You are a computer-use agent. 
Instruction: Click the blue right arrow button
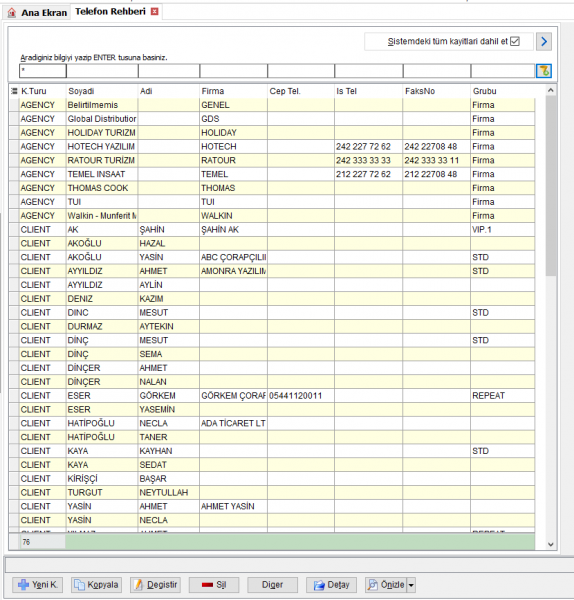[x=544, y=41]
